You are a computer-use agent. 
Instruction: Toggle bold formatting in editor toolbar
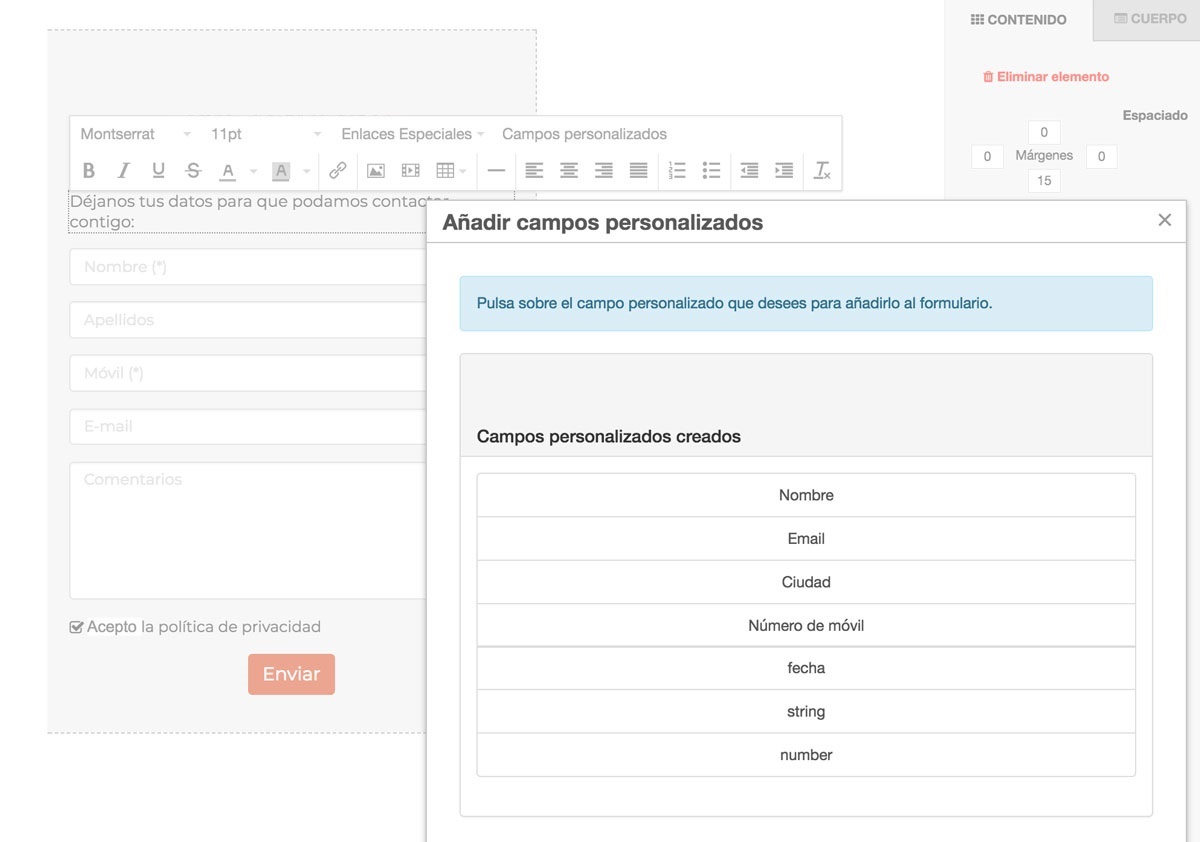[89, 171]
